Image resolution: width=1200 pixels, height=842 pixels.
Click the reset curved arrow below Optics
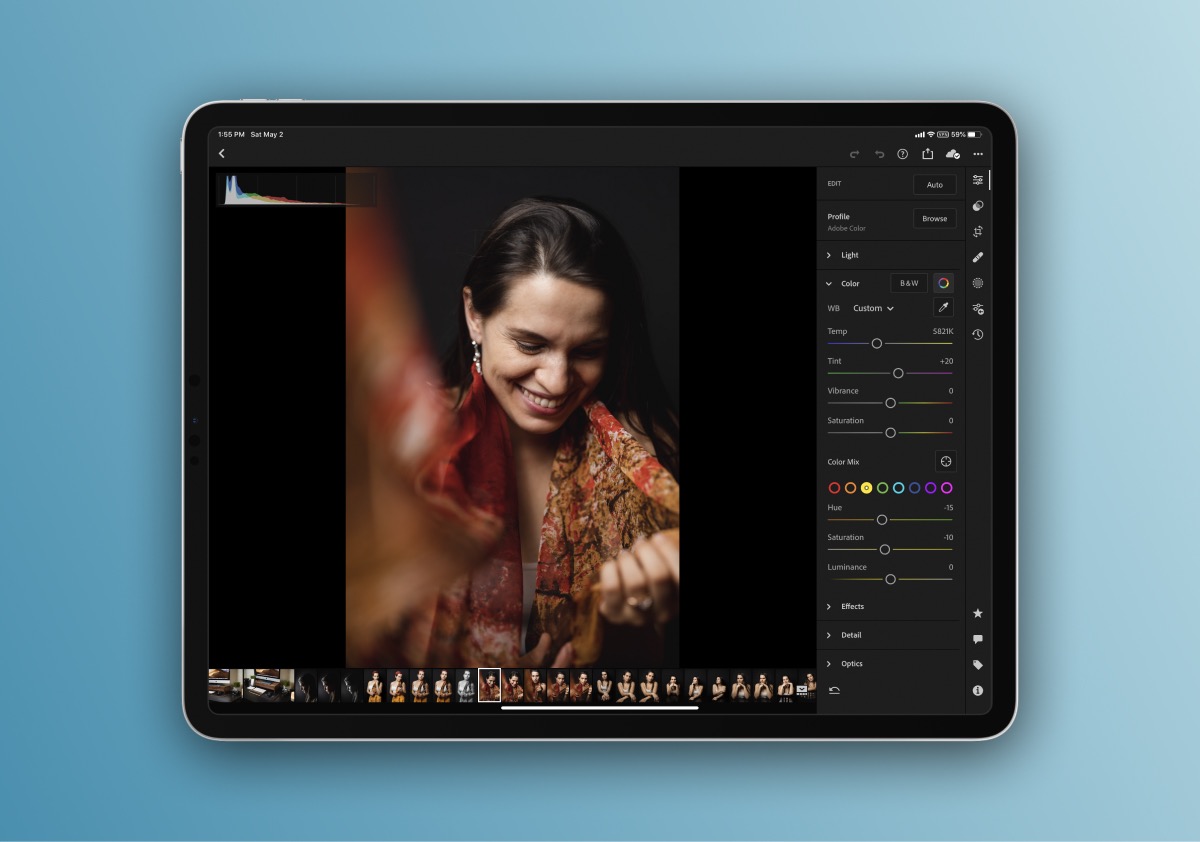(x=834, y=690)
